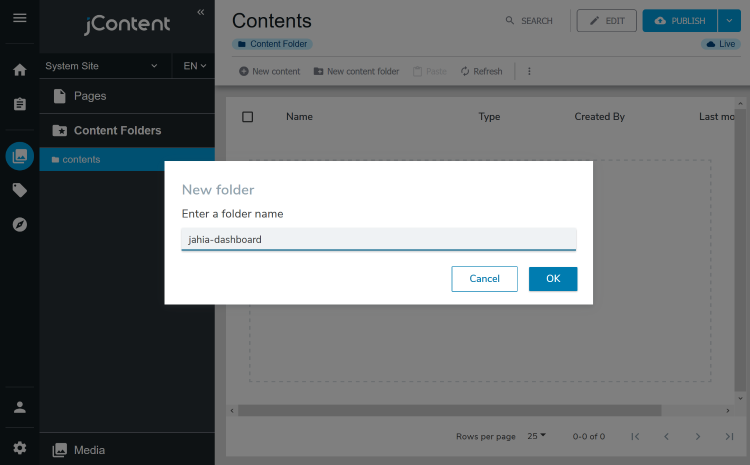Open the Media section
This screenshot has width=750, height=465.
127,450
